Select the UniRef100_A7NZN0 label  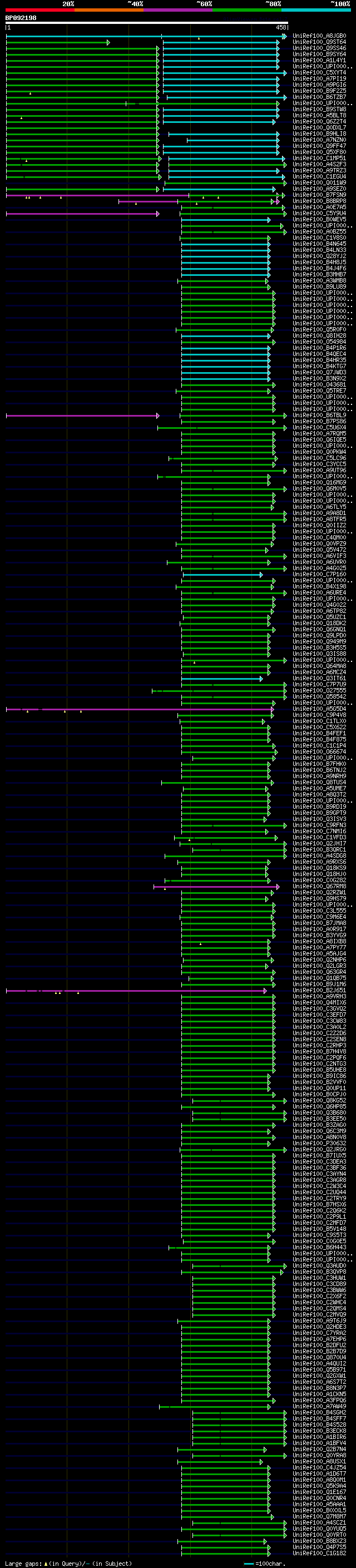tap(319, 140)
